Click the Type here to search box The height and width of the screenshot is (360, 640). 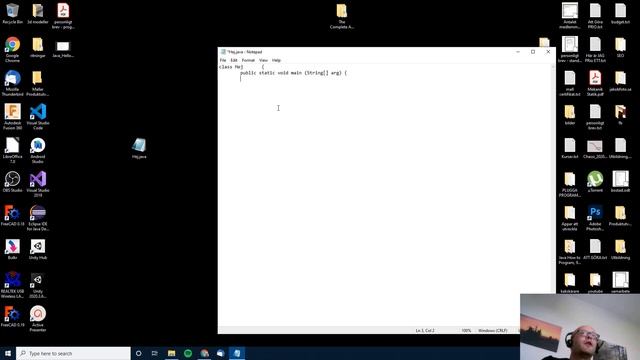click(x=73, y=353)
